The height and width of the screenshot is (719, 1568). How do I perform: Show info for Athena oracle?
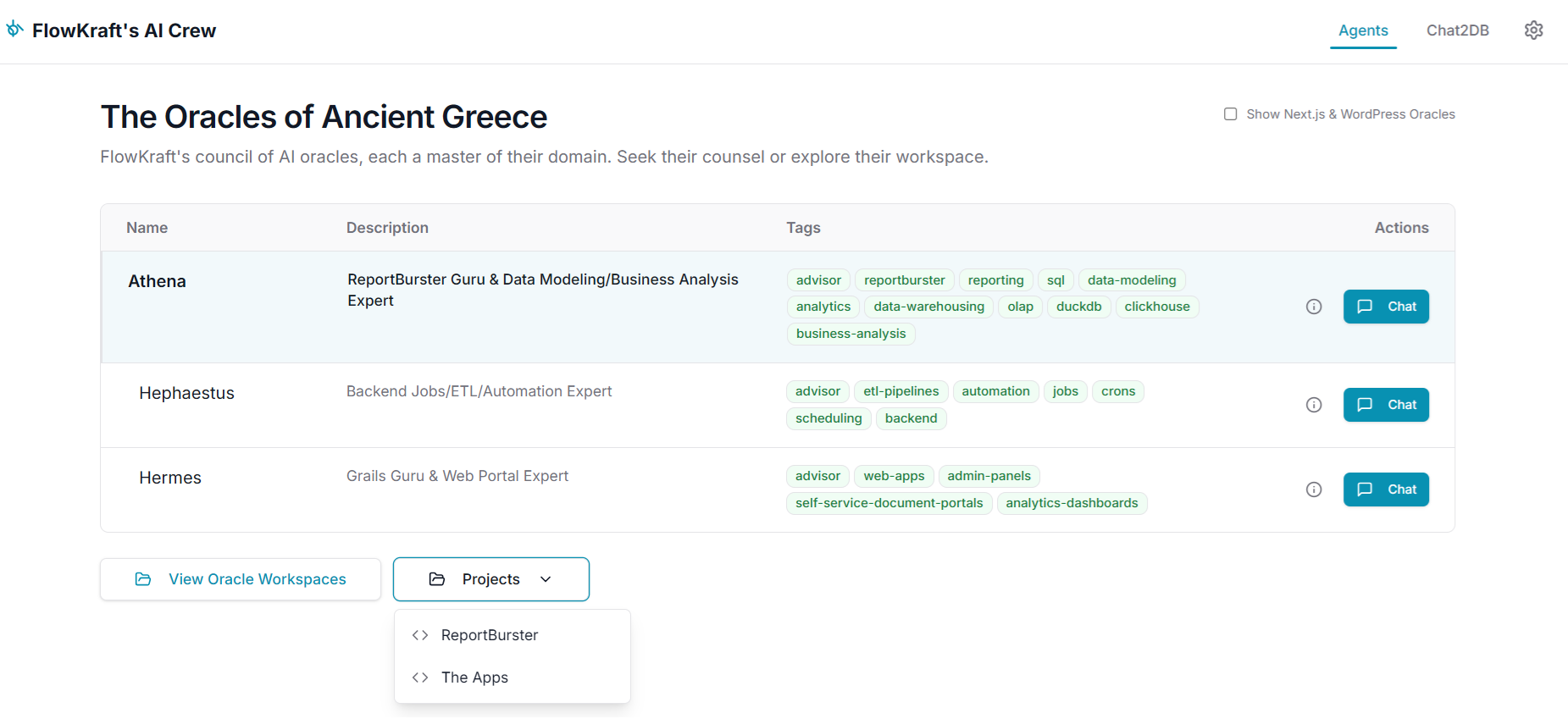(x=1314, y=307)
